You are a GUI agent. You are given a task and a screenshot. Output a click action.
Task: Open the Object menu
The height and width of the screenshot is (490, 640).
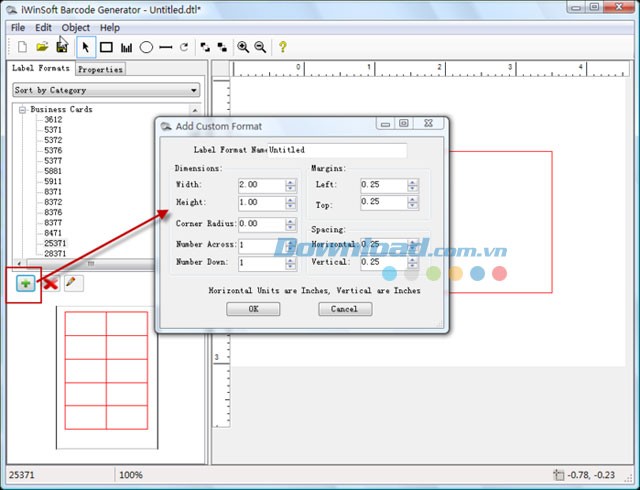pyautogui.click(x=76, y=28)
